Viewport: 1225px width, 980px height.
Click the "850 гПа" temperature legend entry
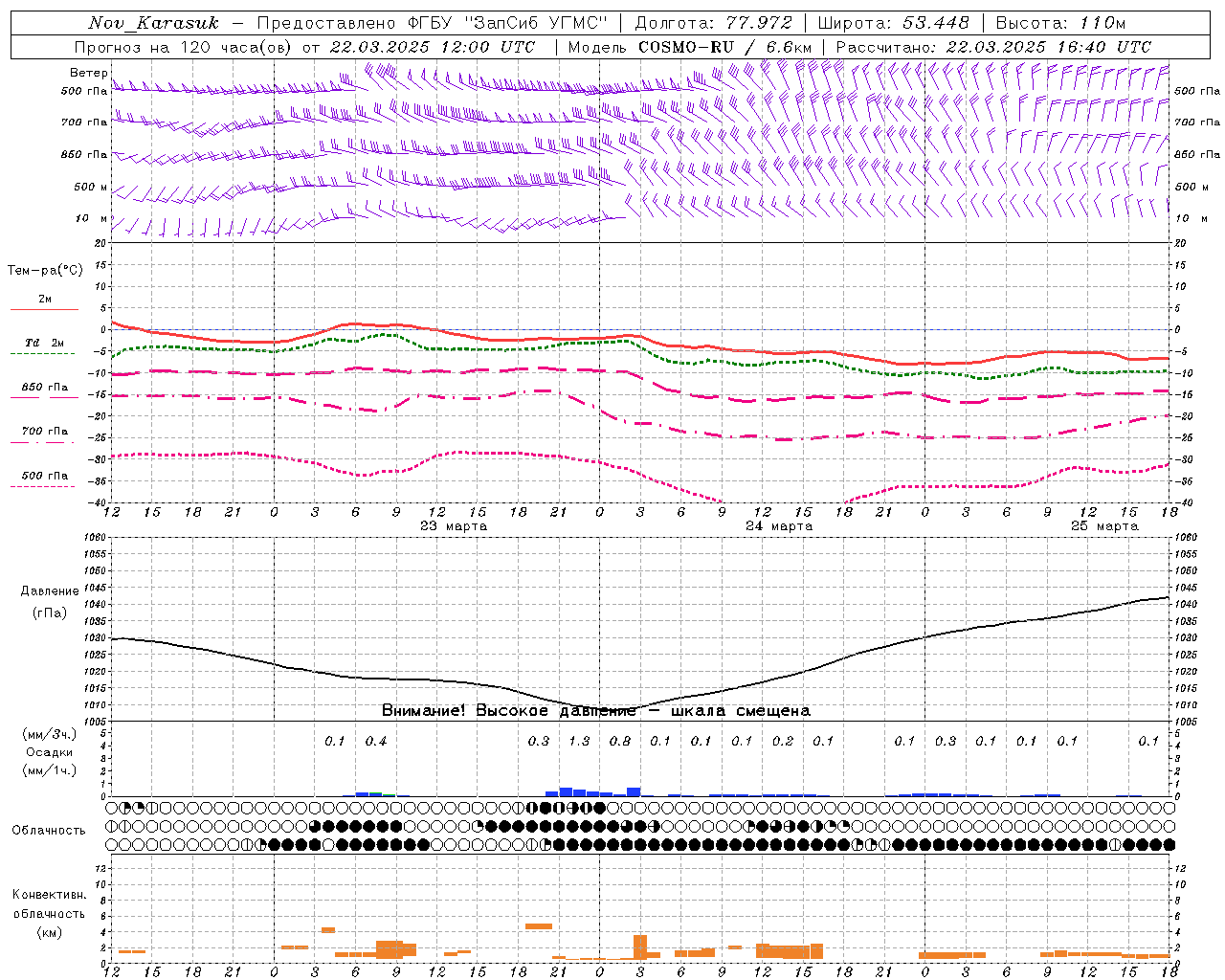tap(44, 388)
